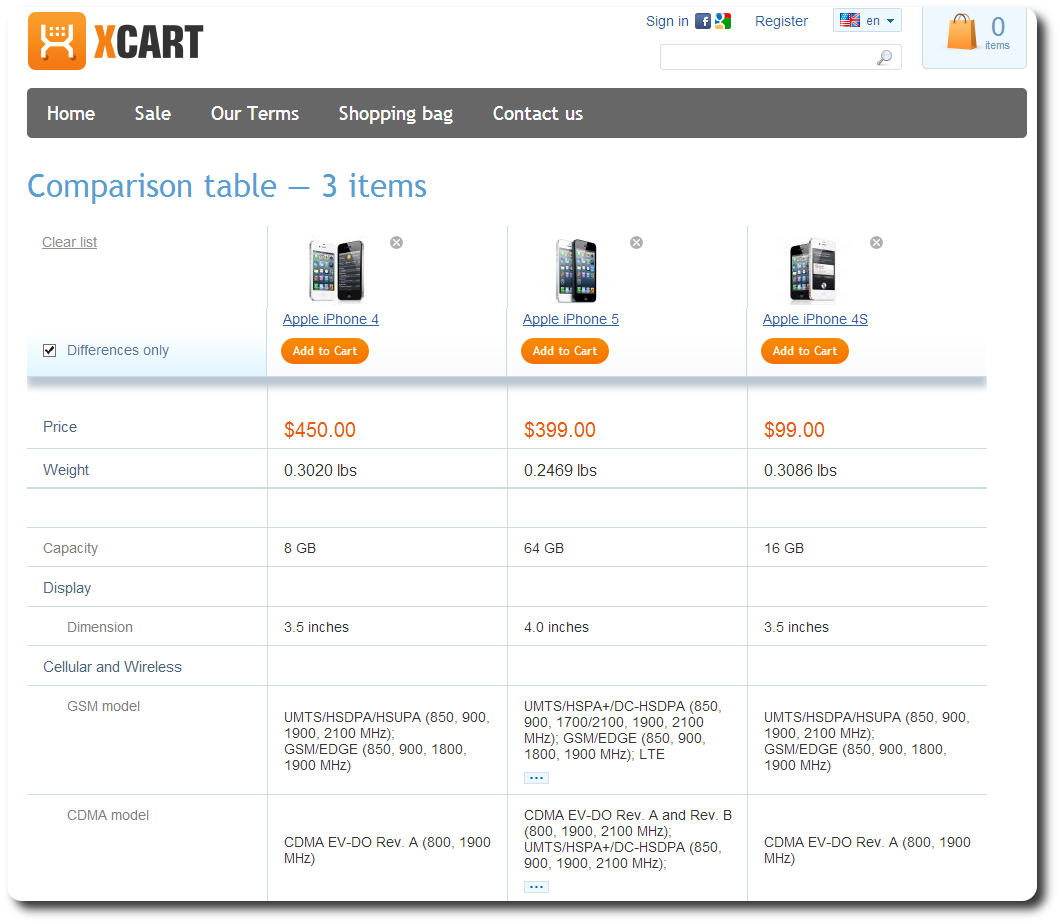
Task: Toggle the Differences only checkbox
Action: pos(49,350)
